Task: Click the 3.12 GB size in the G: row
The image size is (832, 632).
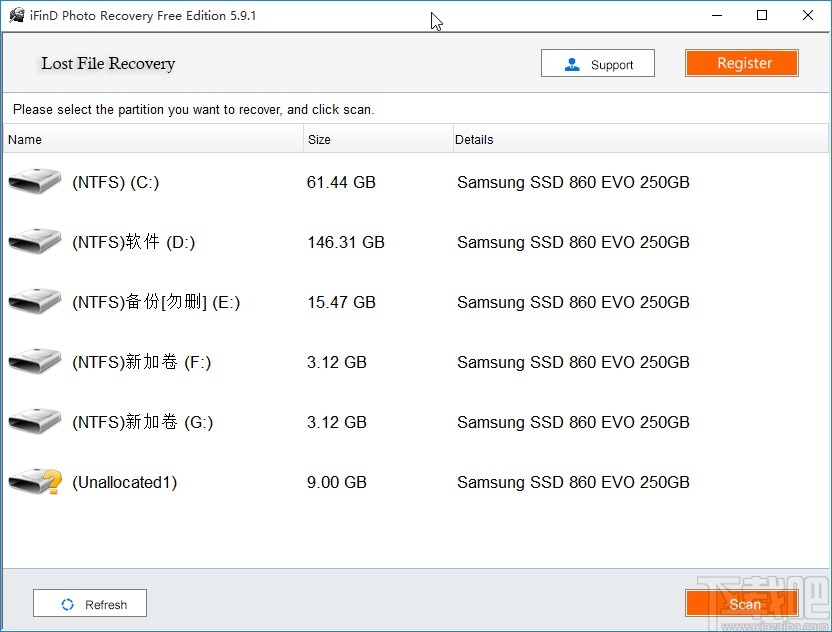Action: click(337, 422)
